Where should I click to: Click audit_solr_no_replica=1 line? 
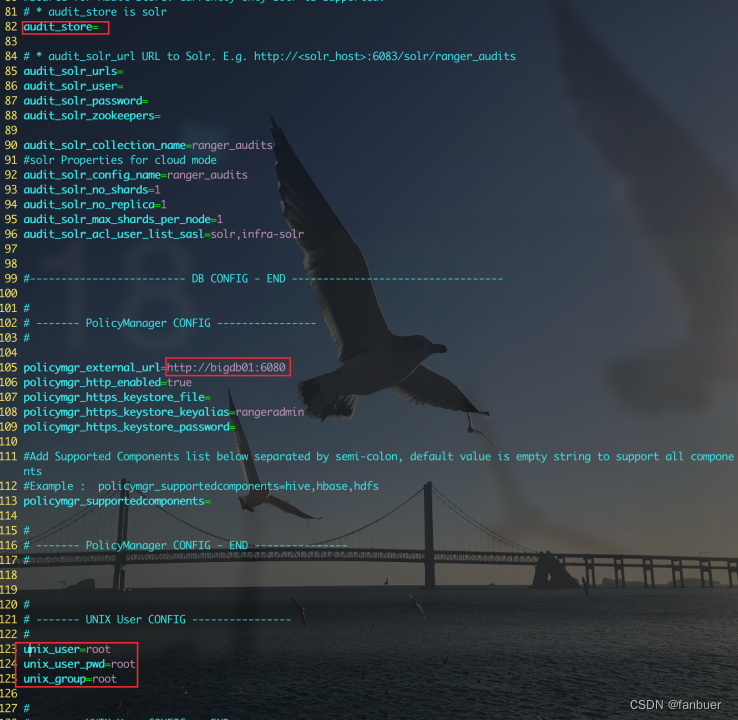click(95, 205)
